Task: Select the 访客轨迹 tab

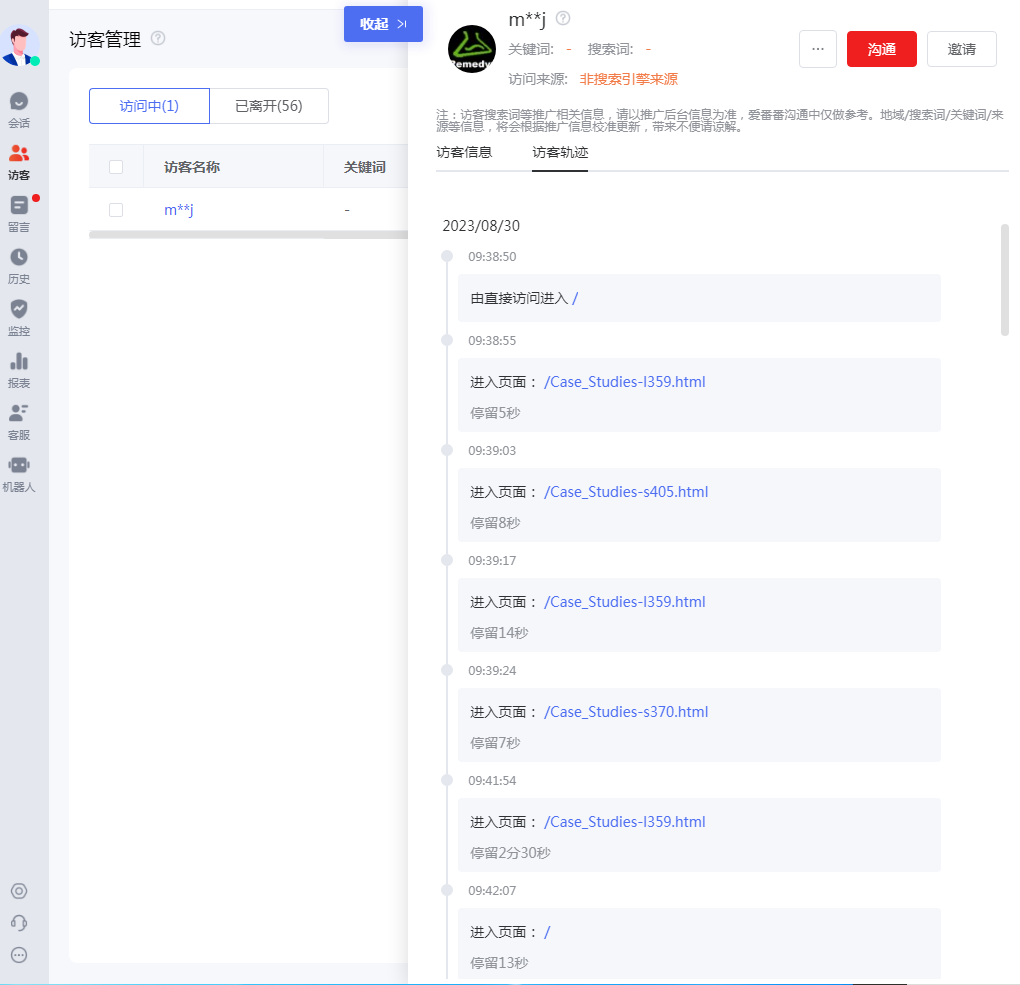Action: (x=560, y=152)
